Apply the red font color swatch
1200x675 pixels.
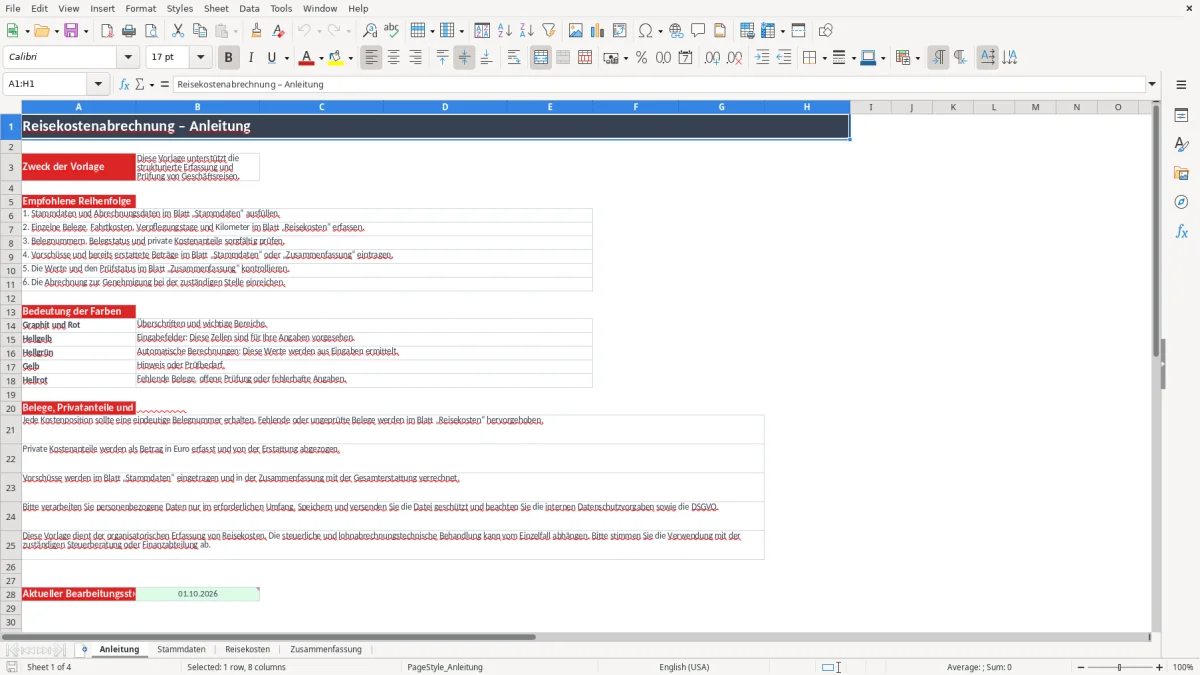(306, 58)
